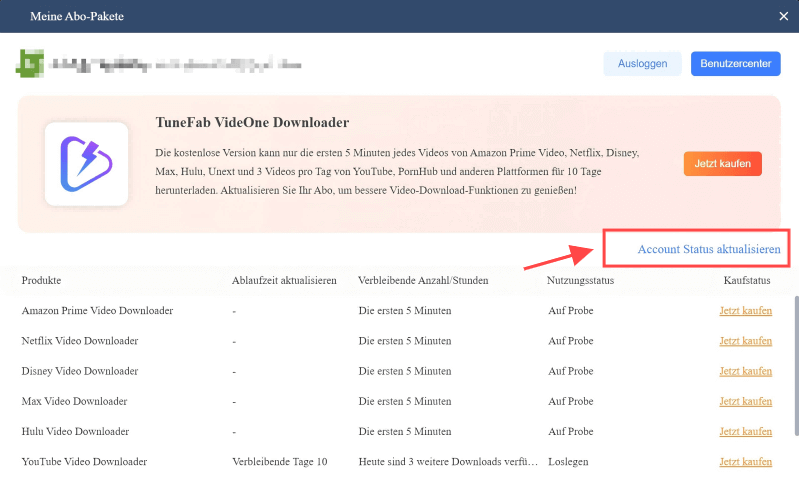Viewport: 800px width, 483px height.
Task: Click Auf Probe status in Hulu row
Action: [570, 431]
